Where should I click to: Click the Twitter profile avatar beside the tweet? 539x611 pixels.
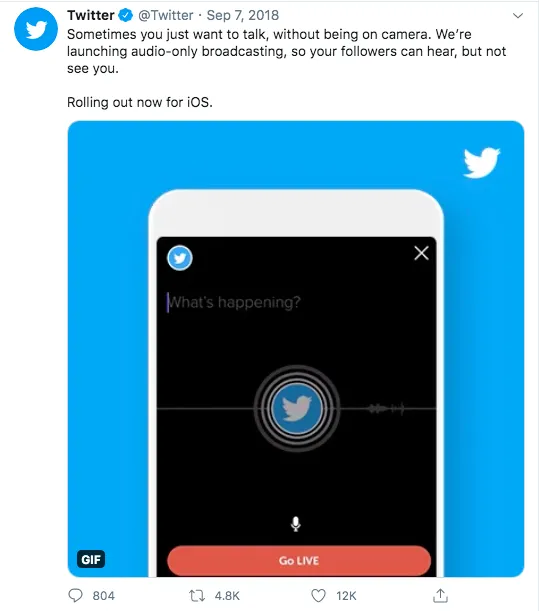(x=36, y=29)
